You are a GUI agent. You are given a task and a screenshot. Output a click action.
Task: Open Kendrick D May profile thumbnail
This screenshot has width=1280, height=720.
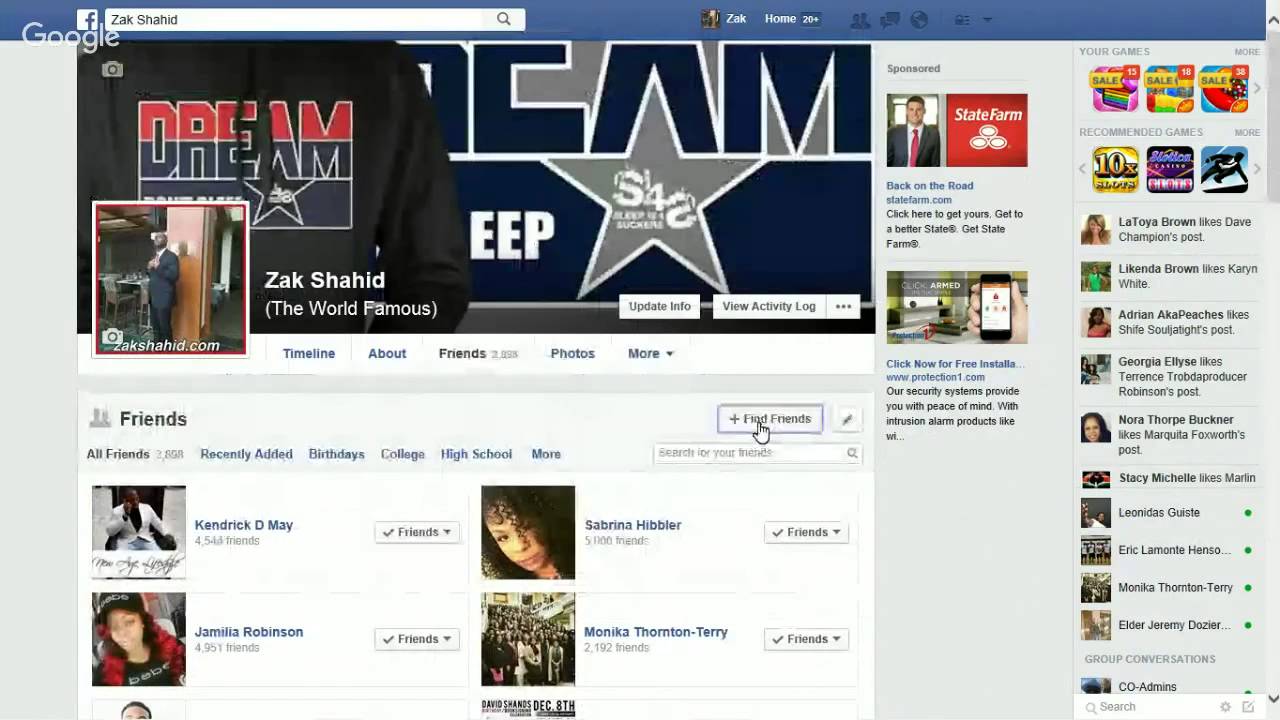point(139,532)
